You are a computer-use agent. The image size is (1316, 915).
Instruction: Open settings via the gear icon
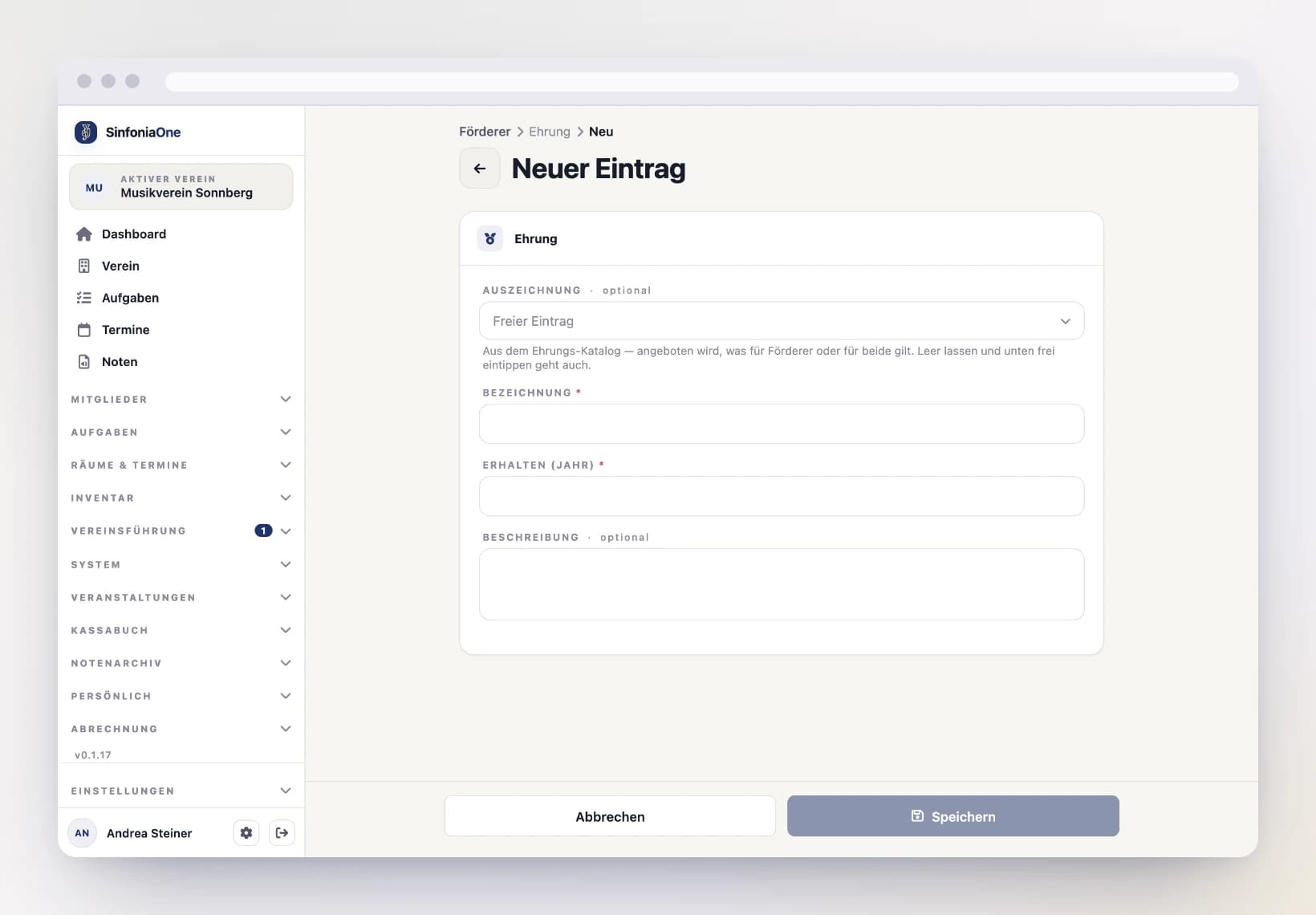(x=246, y=833)
